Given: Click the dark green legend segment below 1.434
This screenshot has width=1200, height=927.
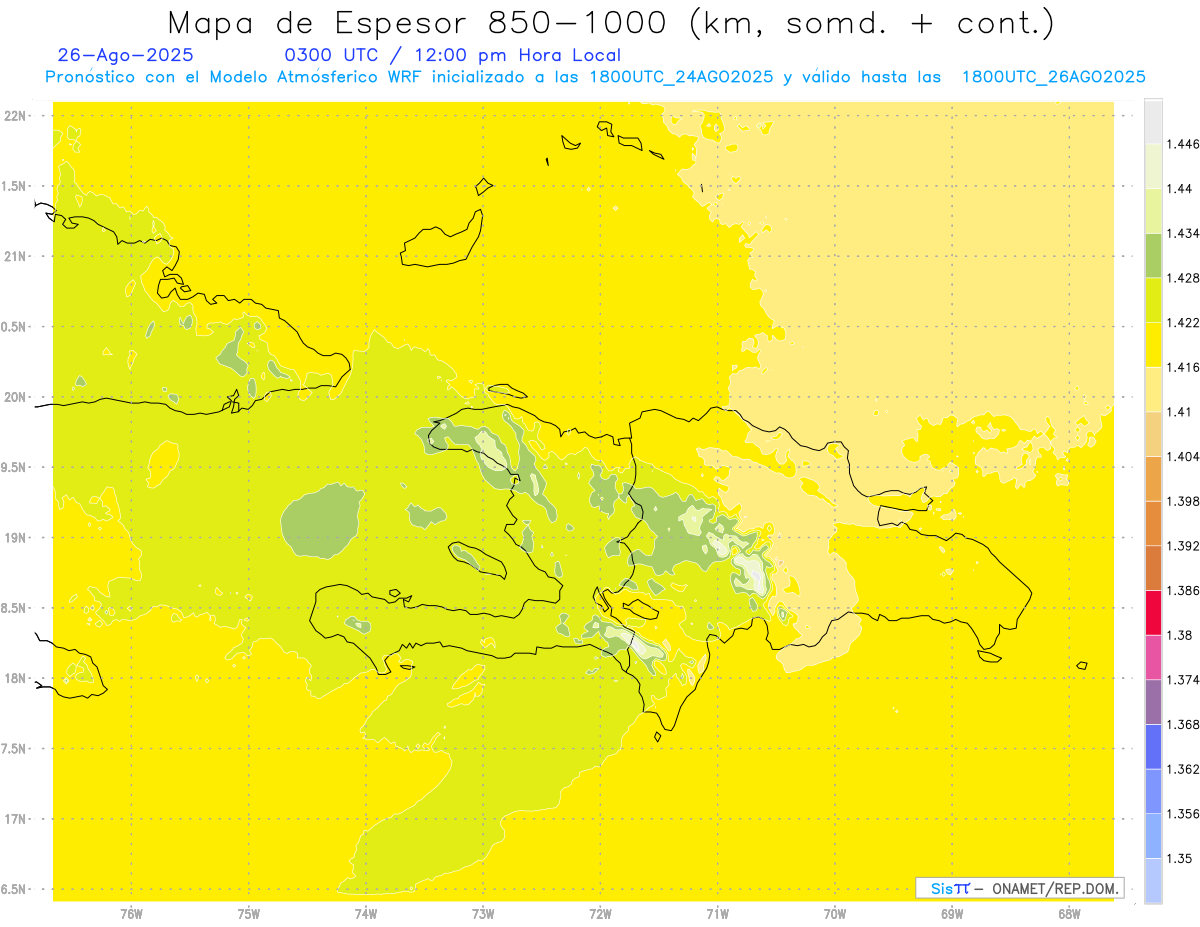Looking at the screenshot, I should pos(1153,255).
